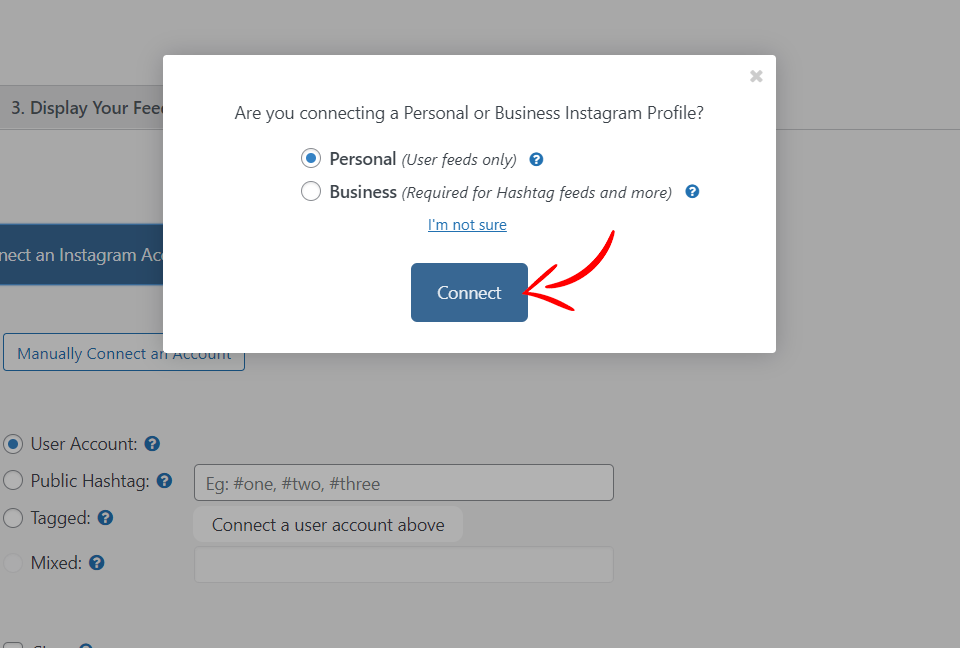Image resolution: width=960 pixels, height=648 pixels.
Task: Switch to Display Your Feed tab
Action: click(81, 108)
